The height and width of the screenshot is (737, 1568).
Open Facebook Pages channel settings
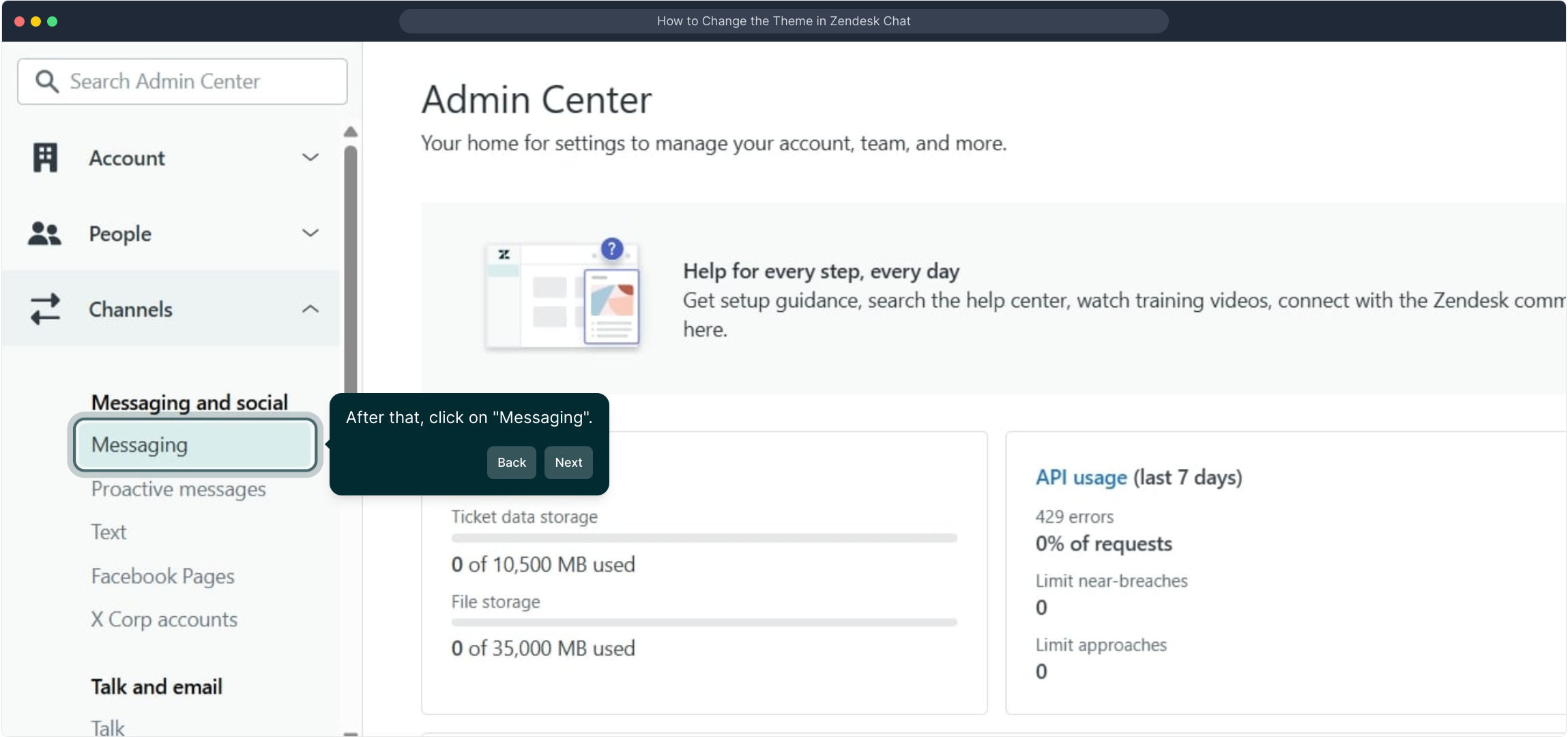click(x=162, y=577)
